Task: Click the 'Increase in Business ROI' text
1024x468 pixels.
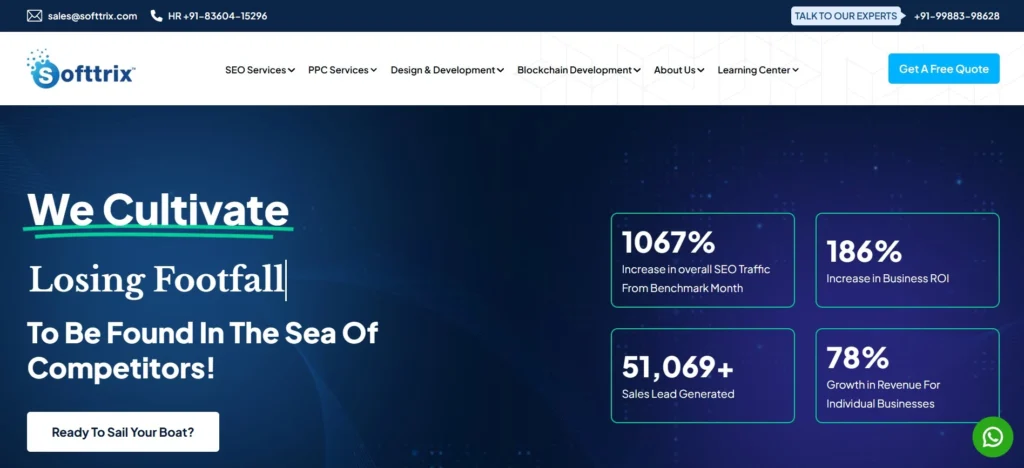Action: pyautogui.click(x=888, y=279)
